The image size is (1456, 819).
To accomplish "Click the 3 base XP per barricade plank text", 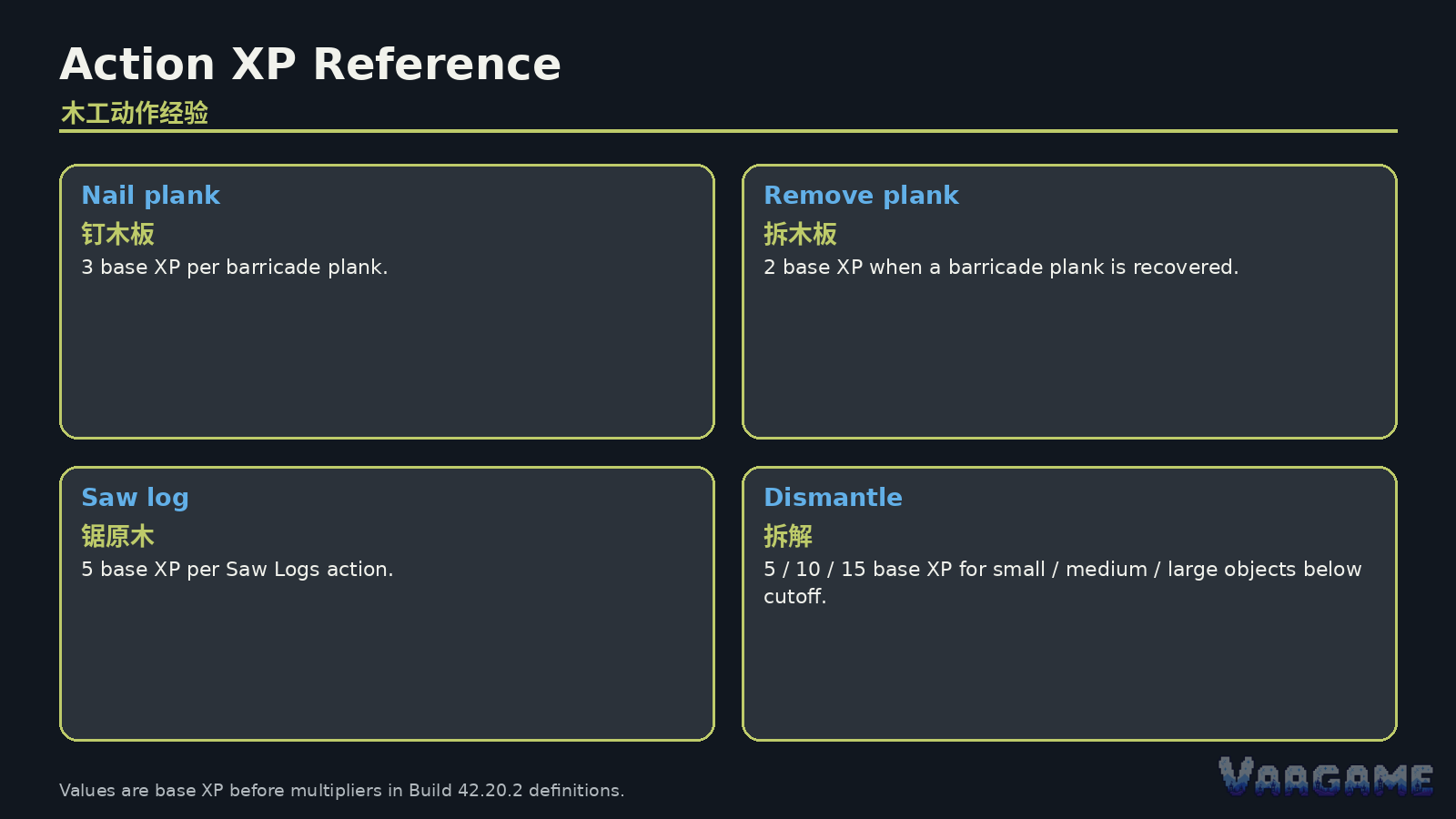I will pos(235,267).
